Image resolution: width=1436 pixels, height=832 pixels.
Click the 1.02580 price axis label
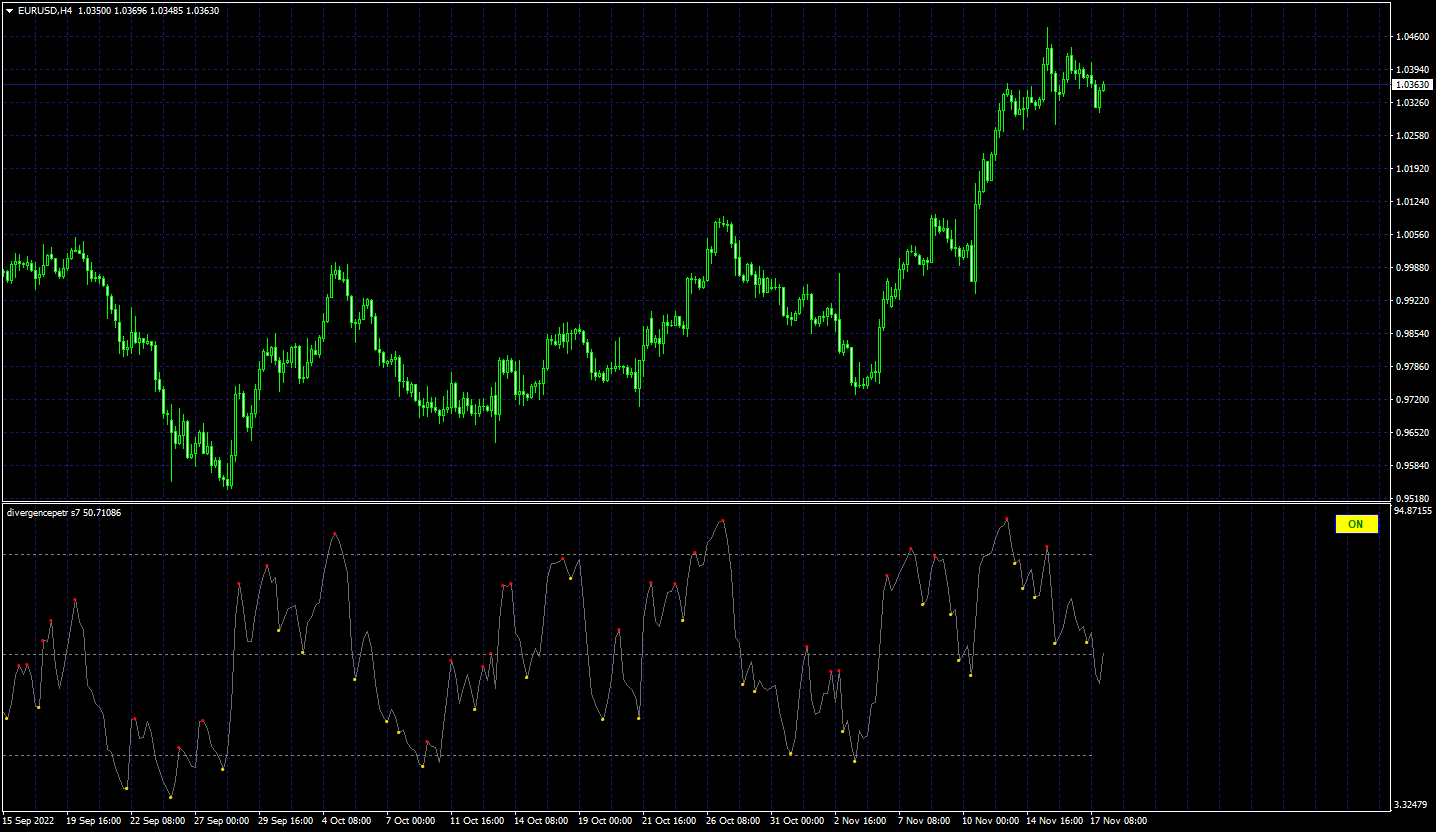pyautogui.click(x=1412, y=136)
